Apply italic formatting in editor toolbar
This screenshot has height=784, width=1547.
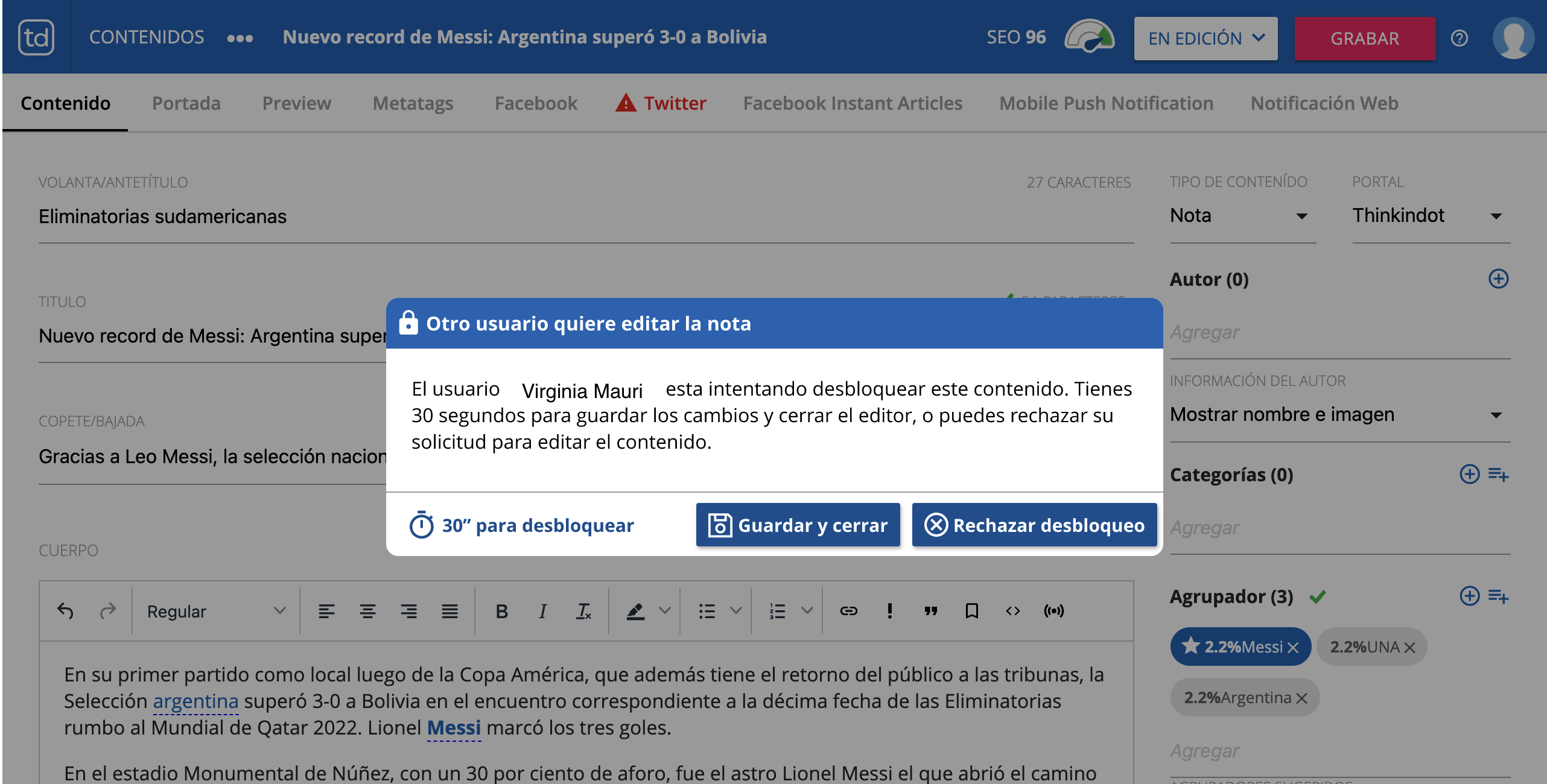click(542, 611)
